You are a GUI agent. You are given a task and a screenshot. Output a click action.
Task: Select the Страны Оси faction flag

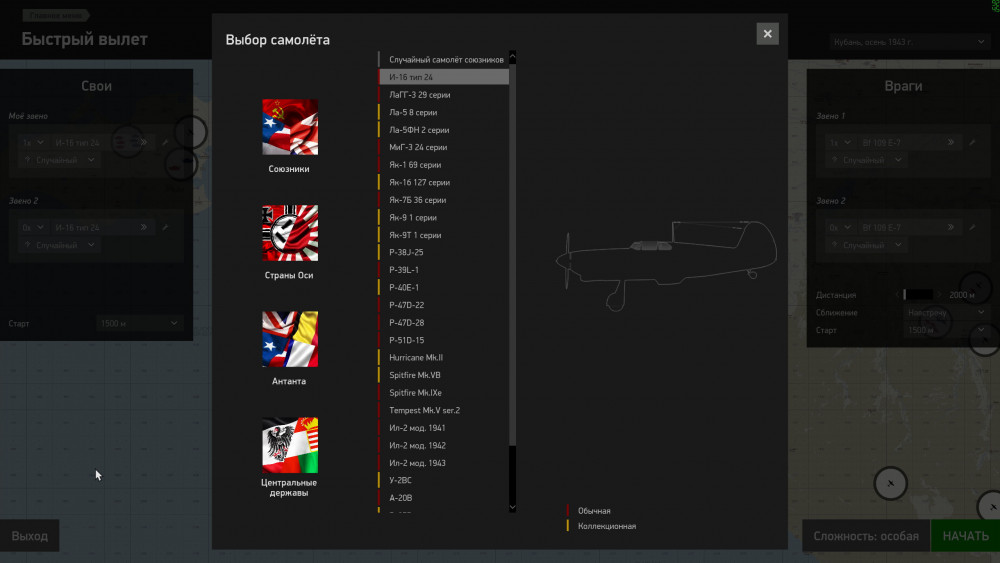[290, 233]
